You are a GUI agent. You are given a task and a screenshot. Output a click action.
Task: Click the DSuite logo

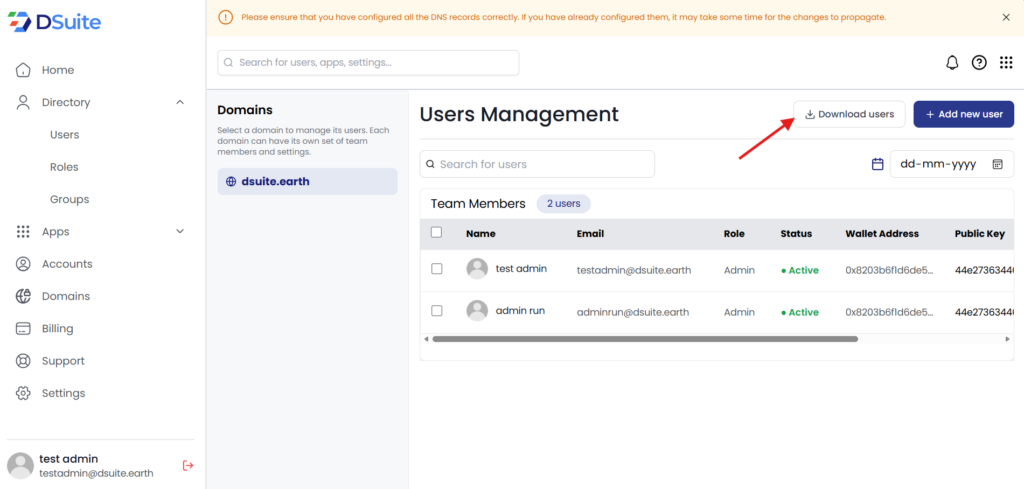(x=54, y=22)
